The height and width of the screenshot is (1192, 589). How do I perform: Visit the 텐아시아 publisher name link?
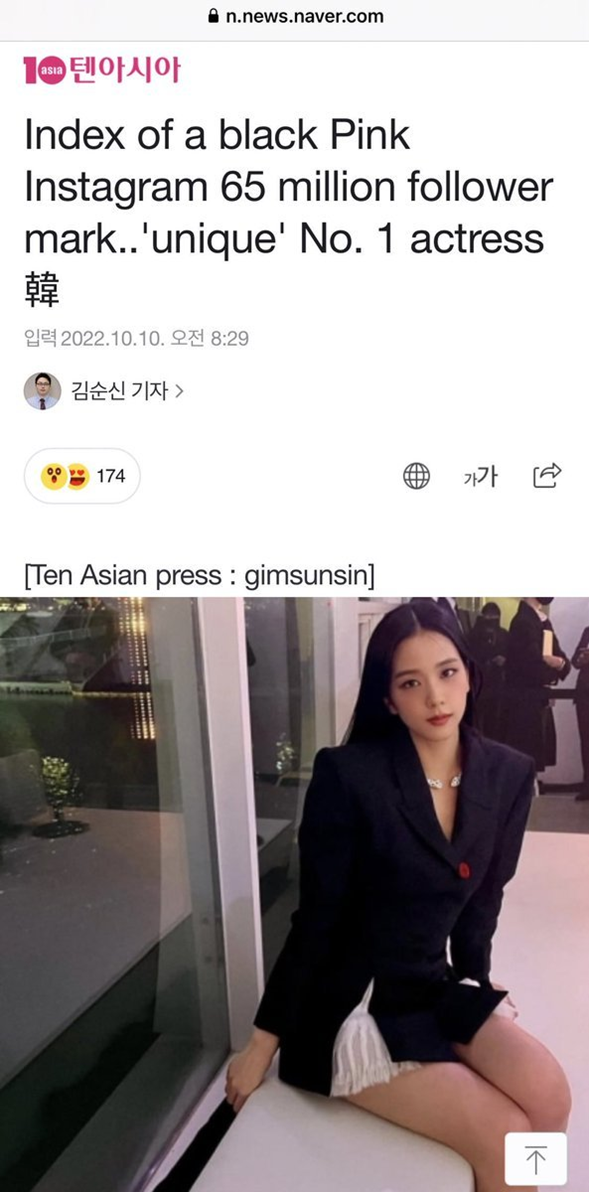(125, 70)
